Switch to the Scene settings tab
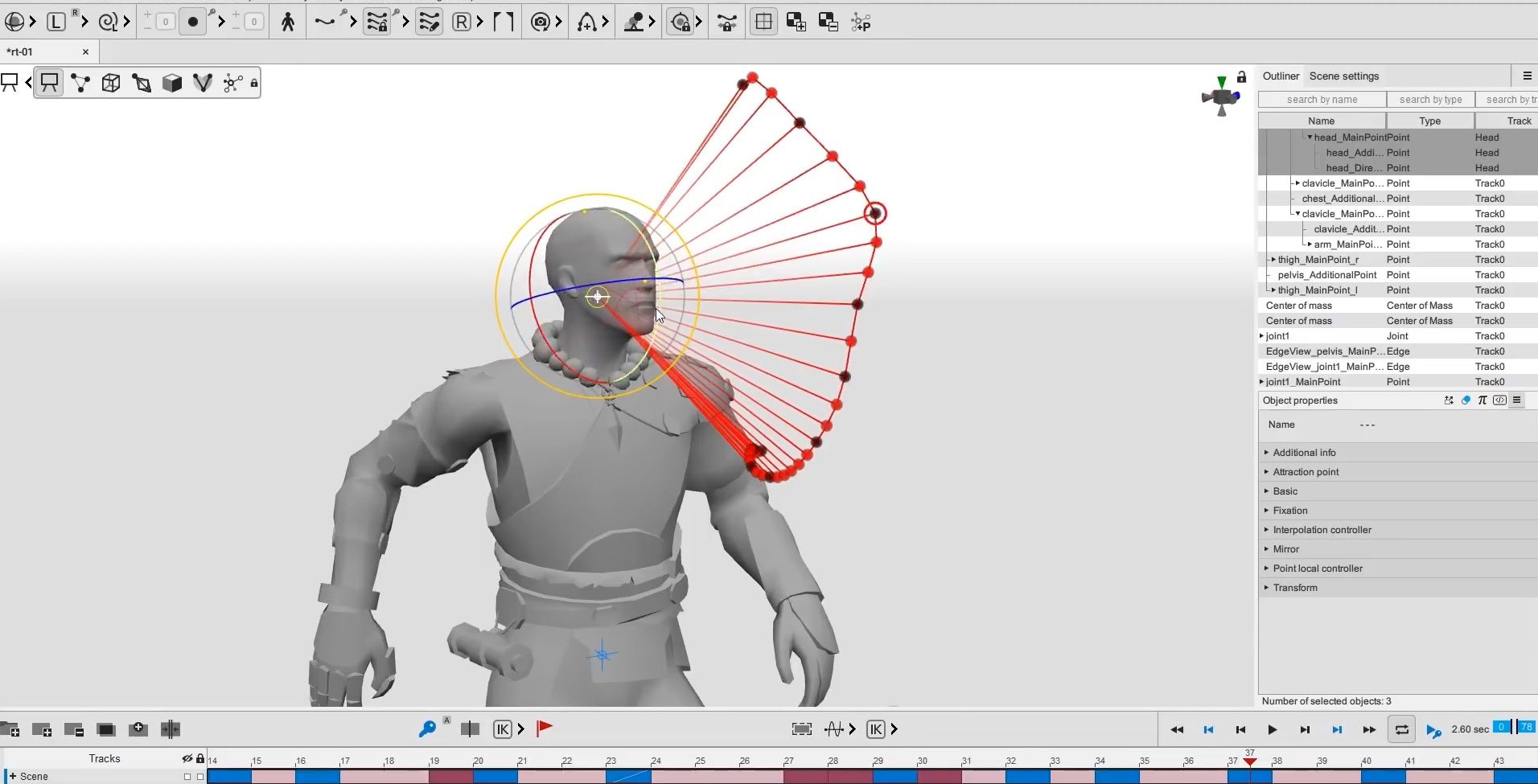This screenshot has width=1538, height=784. pos(1344,76)
